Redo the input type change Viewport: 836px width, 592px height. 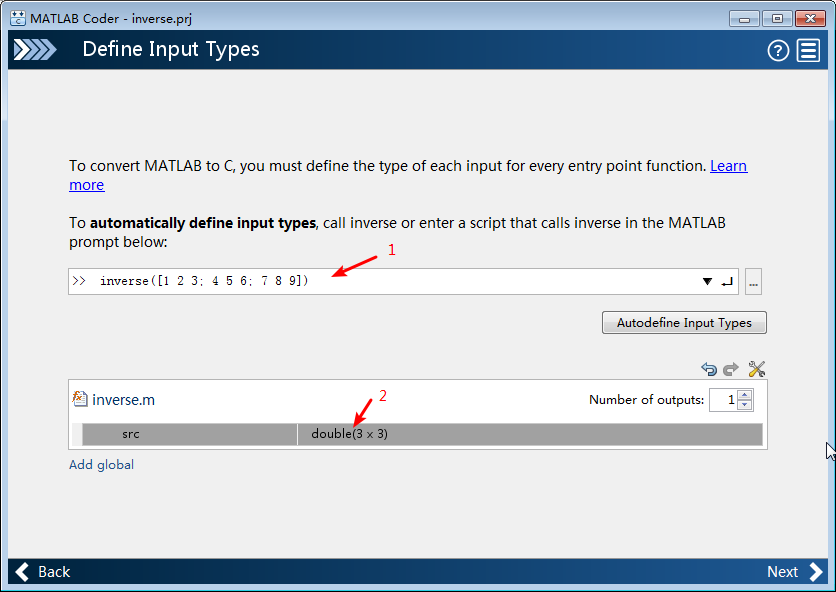731,369
